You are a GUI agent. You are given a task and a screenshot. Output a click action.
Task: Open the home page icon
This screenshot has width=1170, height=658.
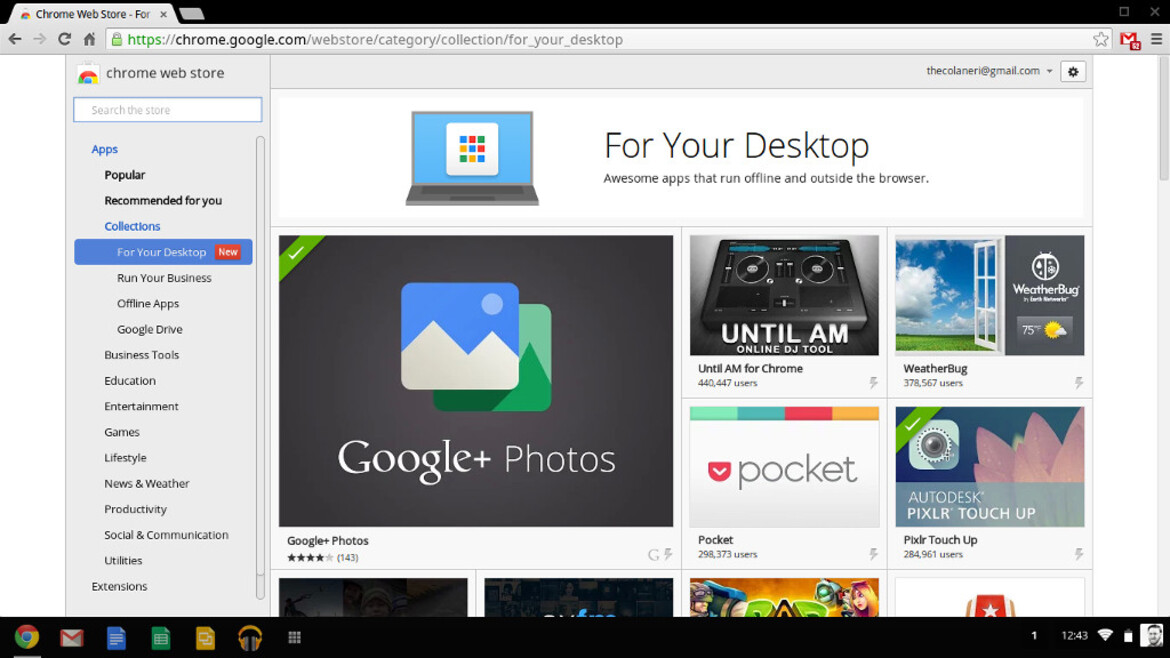coord(90,40)
